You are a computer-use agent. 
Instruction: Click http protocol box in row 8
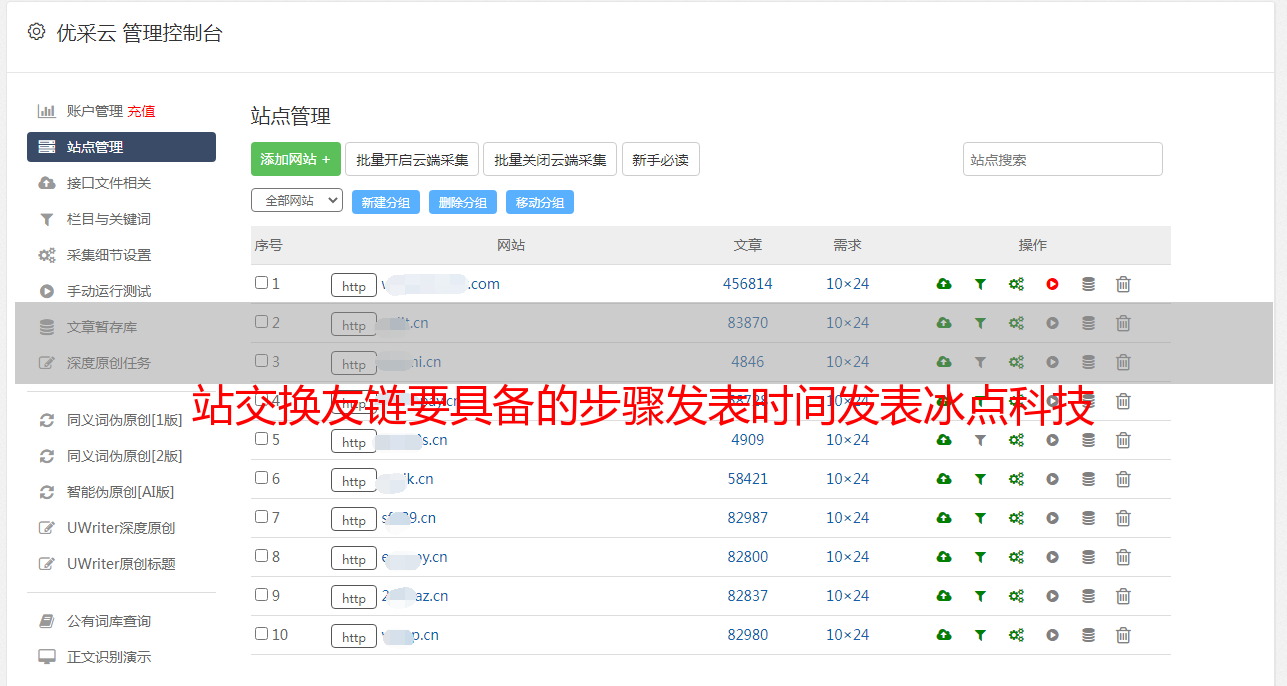click(x=354, y=559)
